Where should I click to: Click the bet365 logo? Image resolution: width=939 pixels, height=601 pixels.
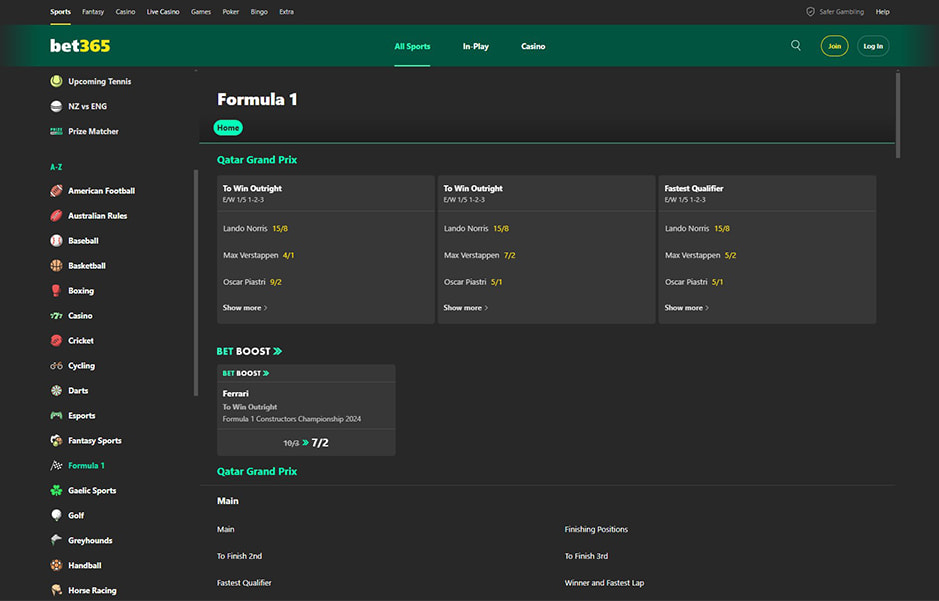[x=80, y=45]
